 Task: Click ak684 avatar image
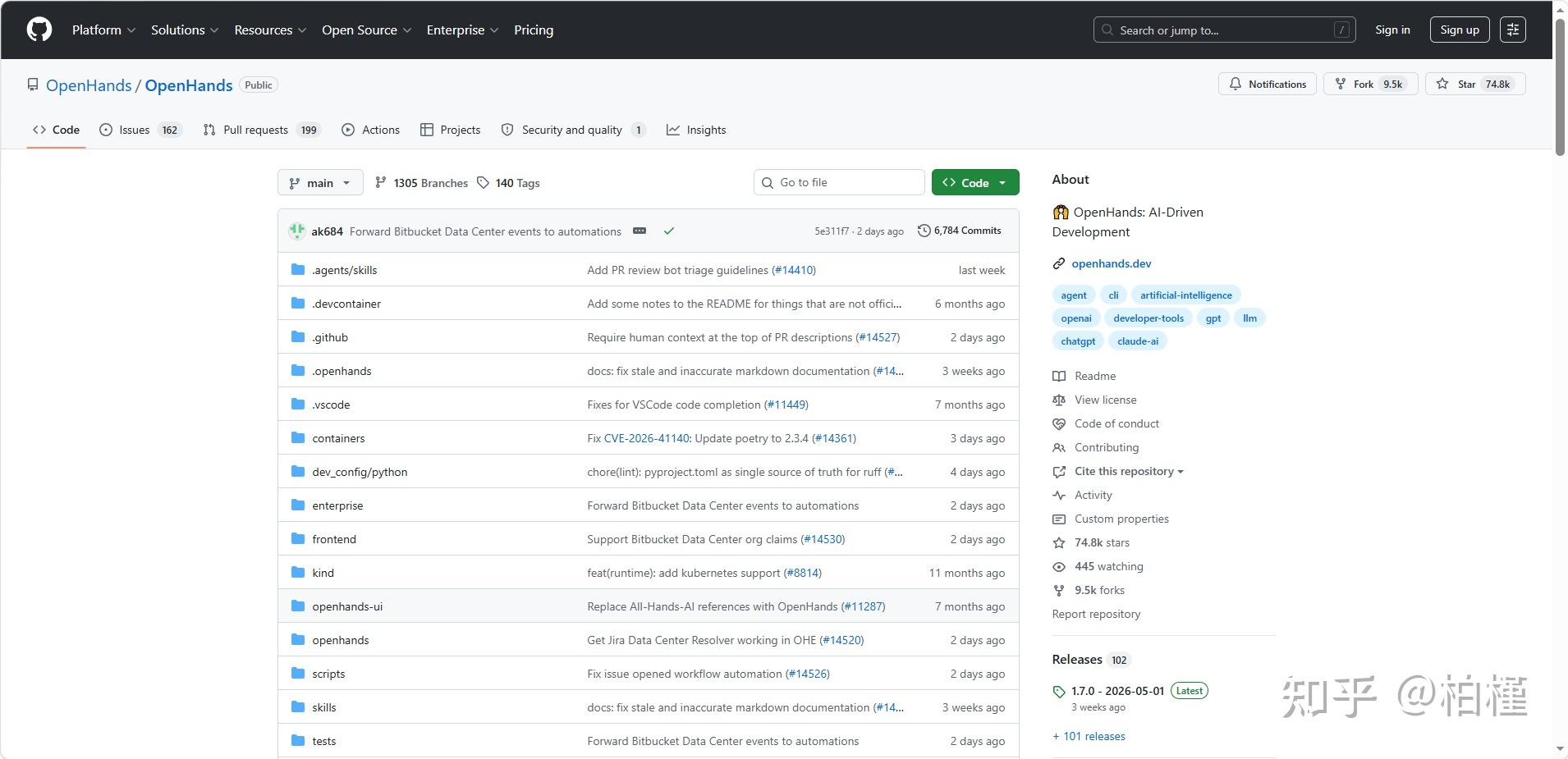(x=297, y=231)
